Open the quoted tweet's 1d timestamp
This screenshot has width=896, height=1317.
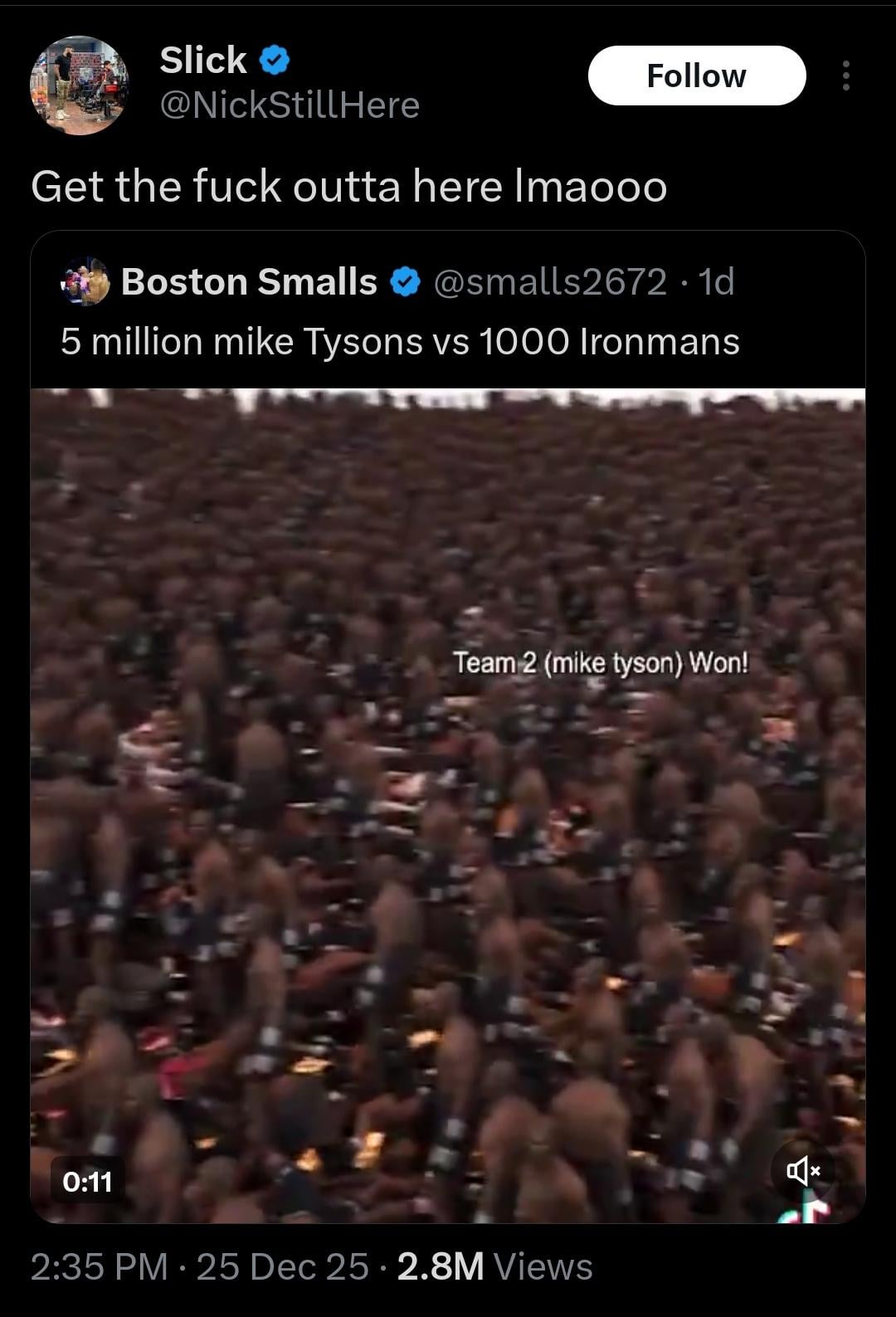[x=716, y=282]
